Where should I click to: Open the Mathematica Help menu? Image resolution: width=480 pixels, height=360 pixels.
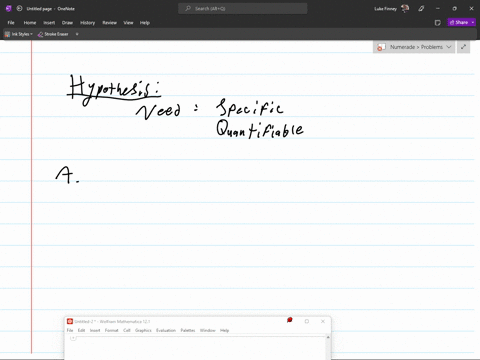pos(225,330)
